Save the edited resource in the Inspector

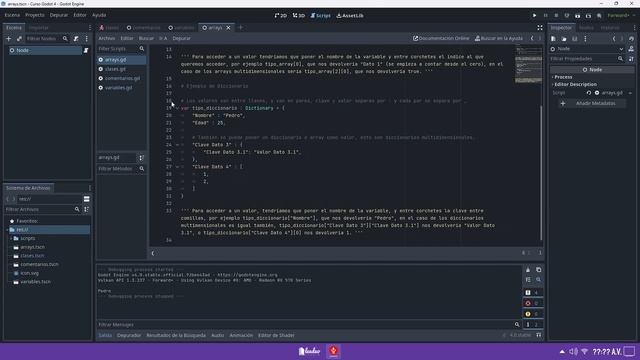575,39
